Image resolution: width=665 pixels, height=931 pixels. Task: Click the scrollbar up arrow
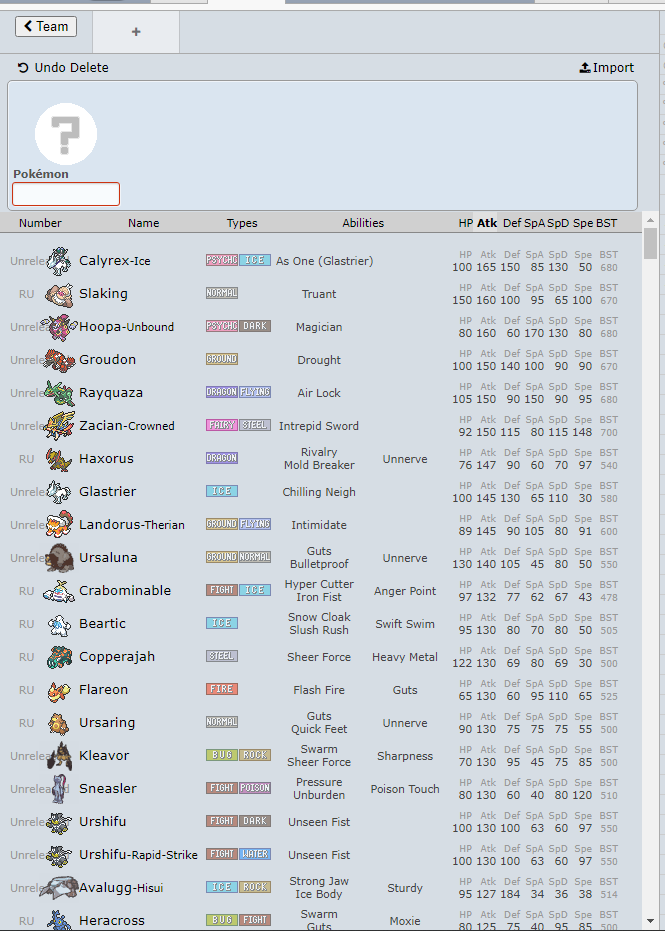[x=650, y=220]
